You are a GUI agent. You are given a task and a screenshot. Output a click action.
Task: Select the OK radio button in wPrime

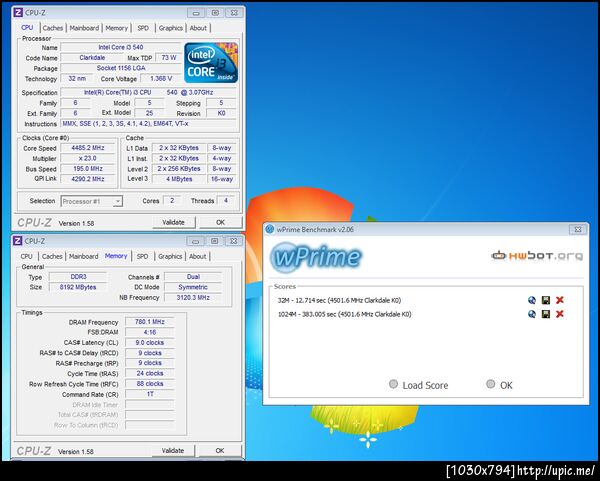(491, 384)
